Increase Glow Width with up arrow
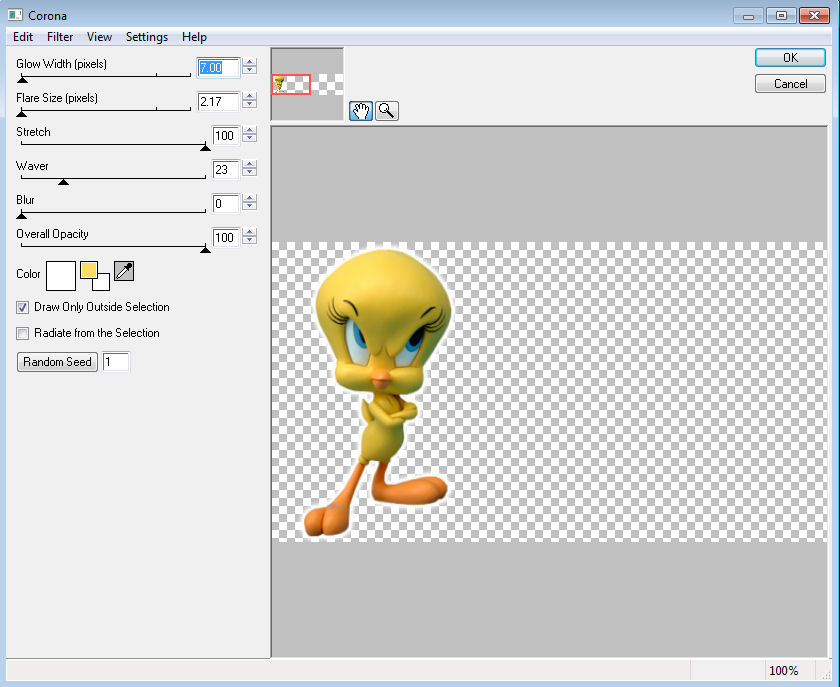This screenshot has height=687, width=840. 250,63
